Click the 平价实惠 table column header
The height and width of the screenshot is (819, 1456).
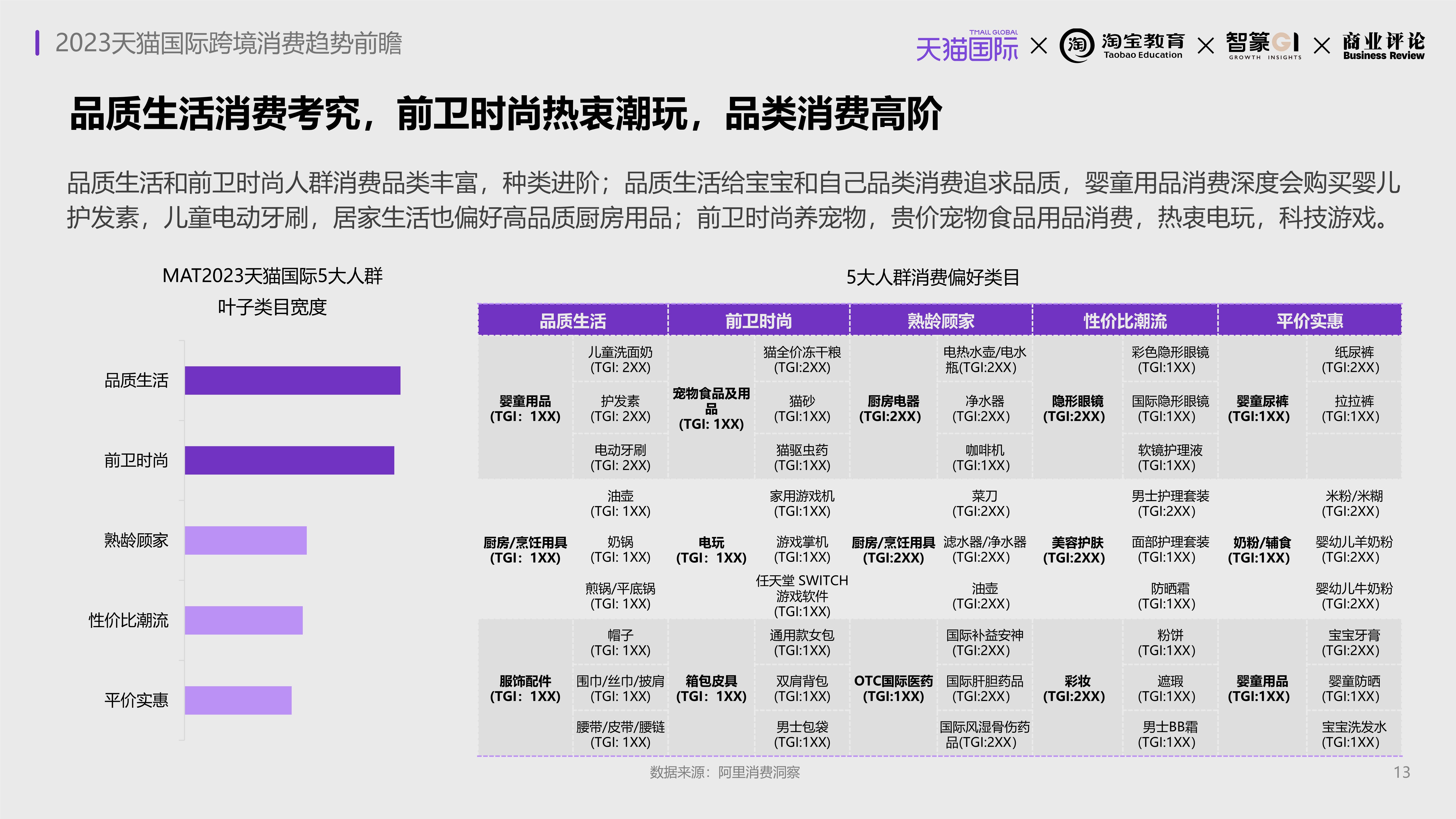coord(1310,320)
